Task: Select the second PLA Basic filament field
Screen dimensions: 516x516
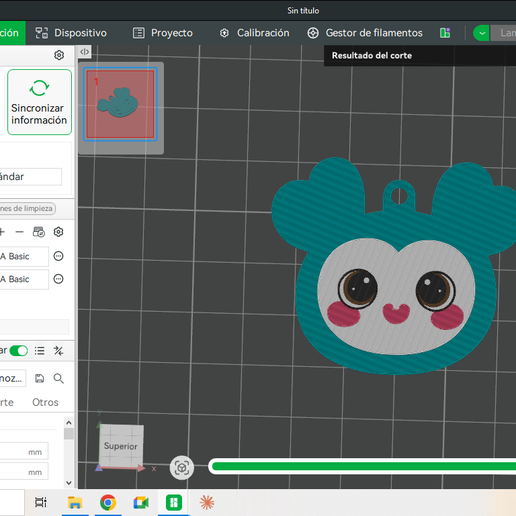Action: coord(24,279)
